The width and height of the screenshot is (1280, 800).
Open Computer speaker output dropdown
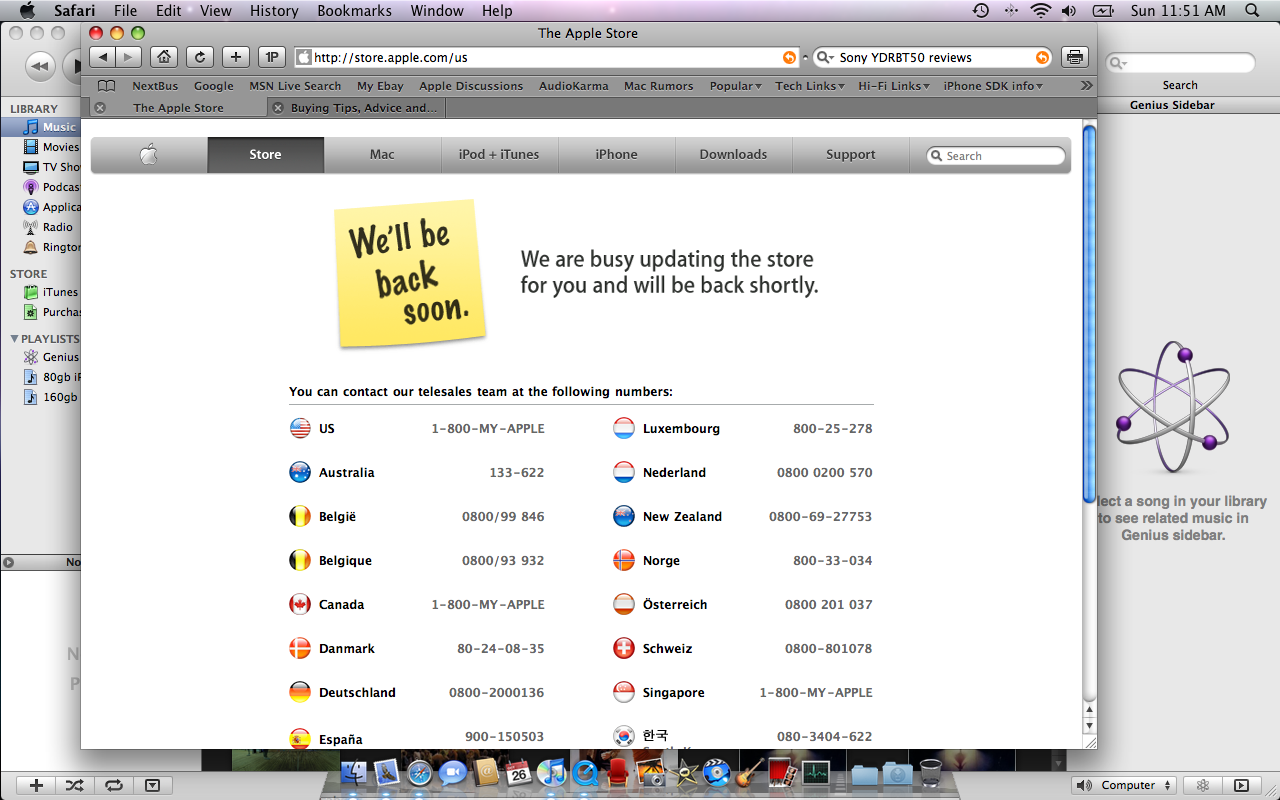click(1124, 786)
